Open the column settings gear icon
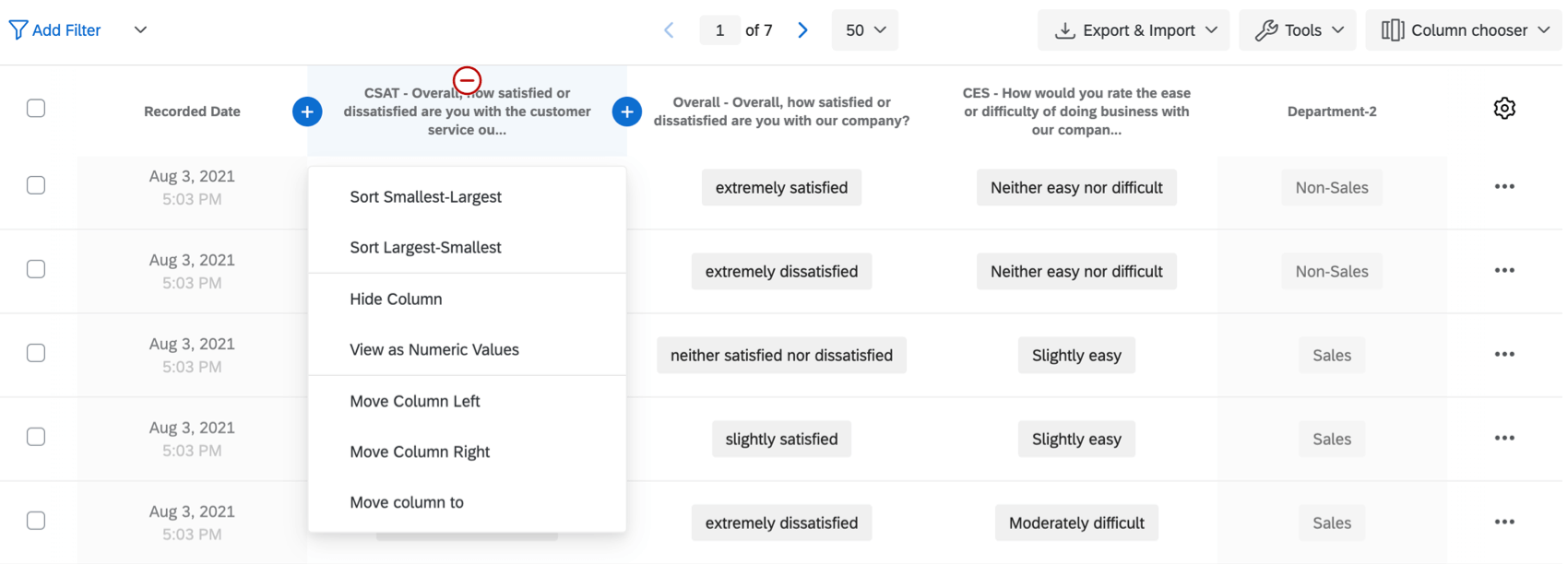 click(1504, 108)
